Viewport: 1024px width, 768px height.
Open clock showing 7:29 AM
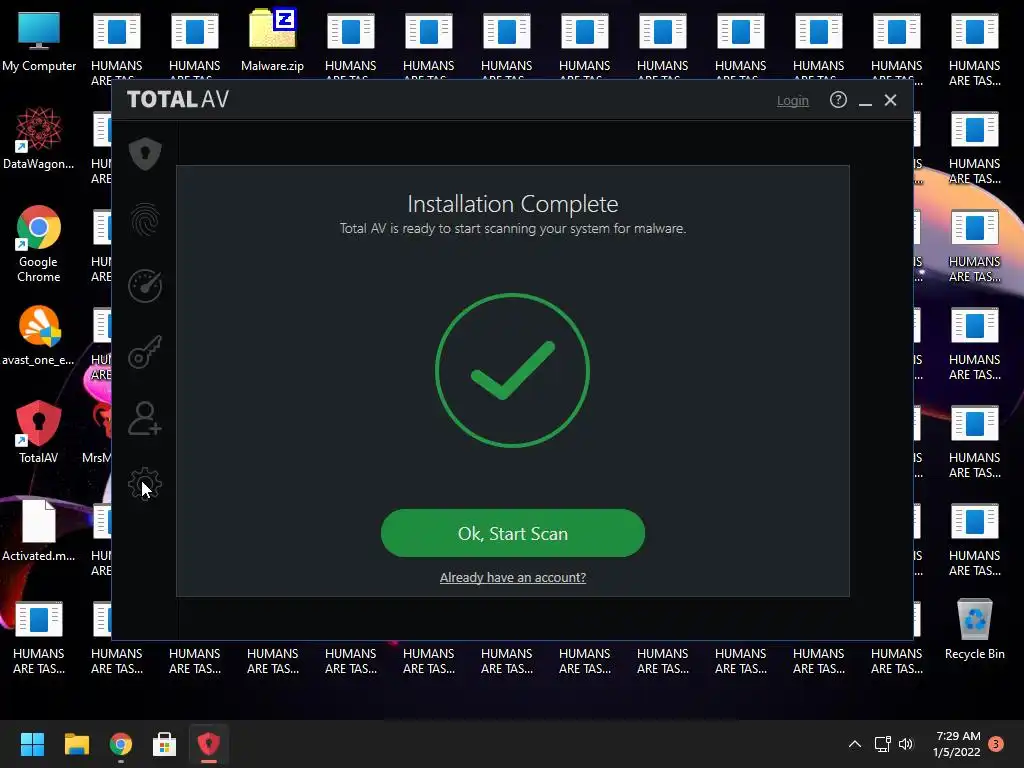[x=957, y=744]
